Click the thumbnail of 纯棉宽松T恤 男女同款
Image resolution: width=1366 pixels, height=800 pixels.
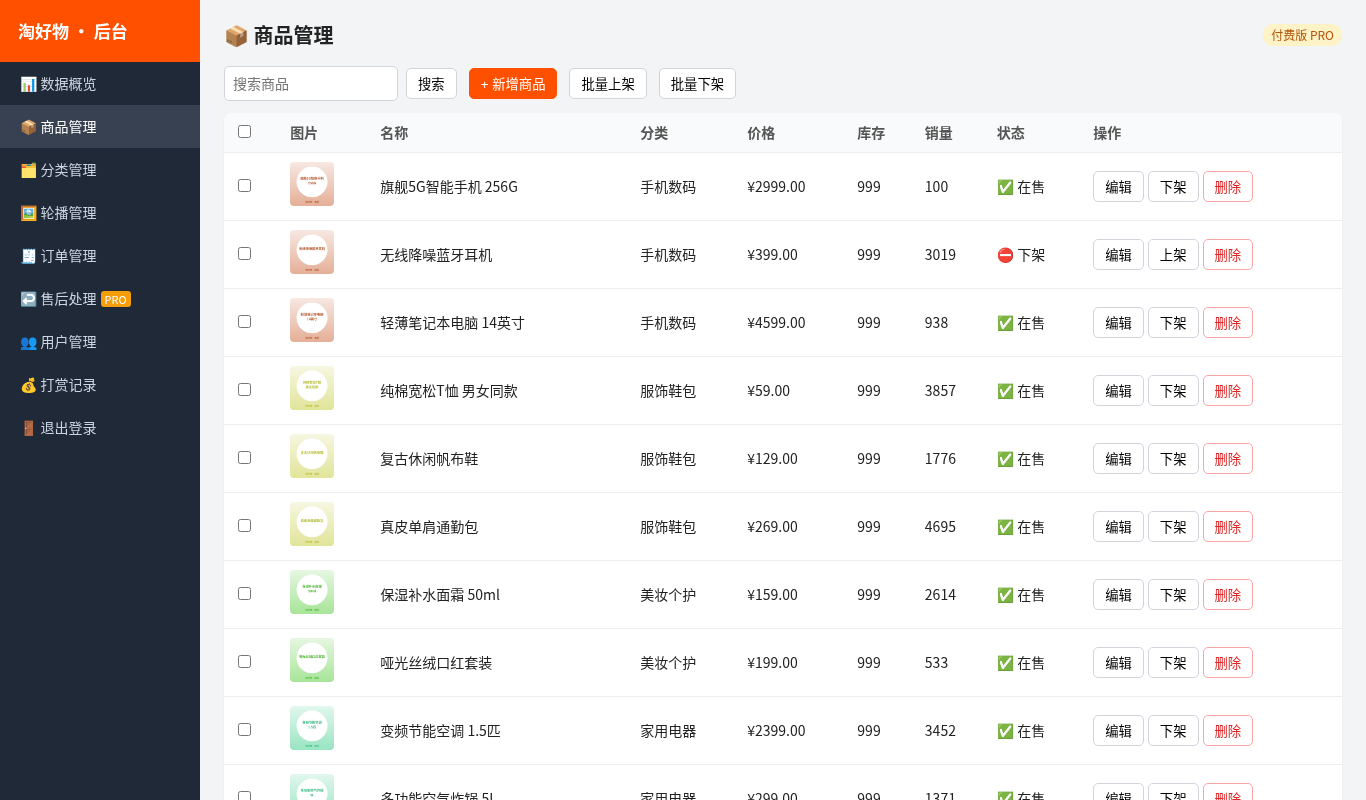(x=312, y=388)
